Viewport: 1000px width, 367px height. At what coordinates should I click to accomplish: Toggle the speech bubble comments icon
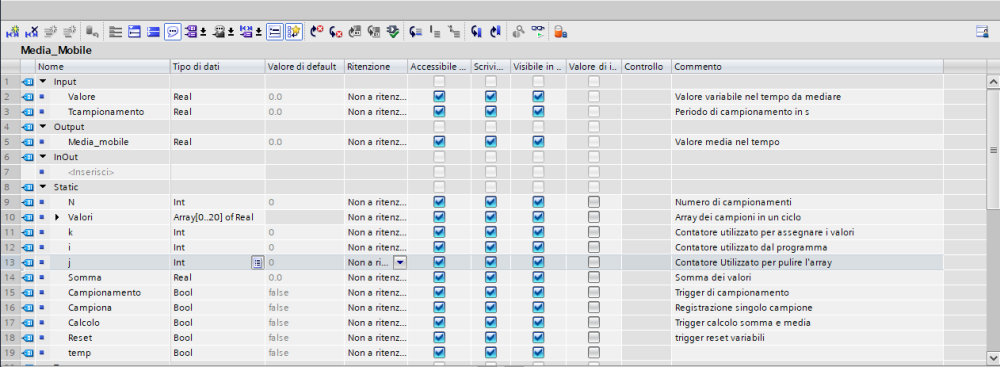(x=173, y=31)
